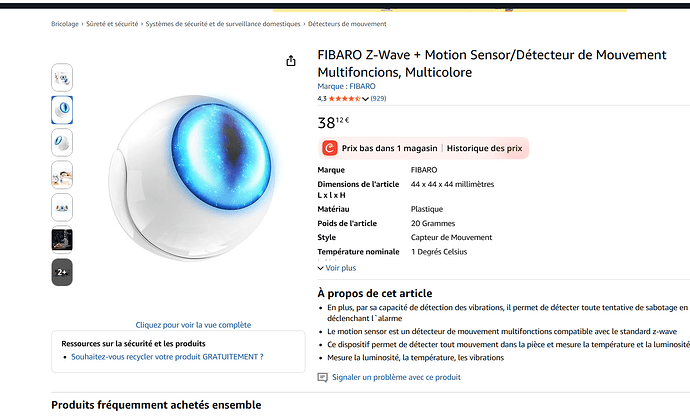Go to 'Sûreté et sécurité' breadcrumb
The image size is (690, 416).
click(113, 24)
